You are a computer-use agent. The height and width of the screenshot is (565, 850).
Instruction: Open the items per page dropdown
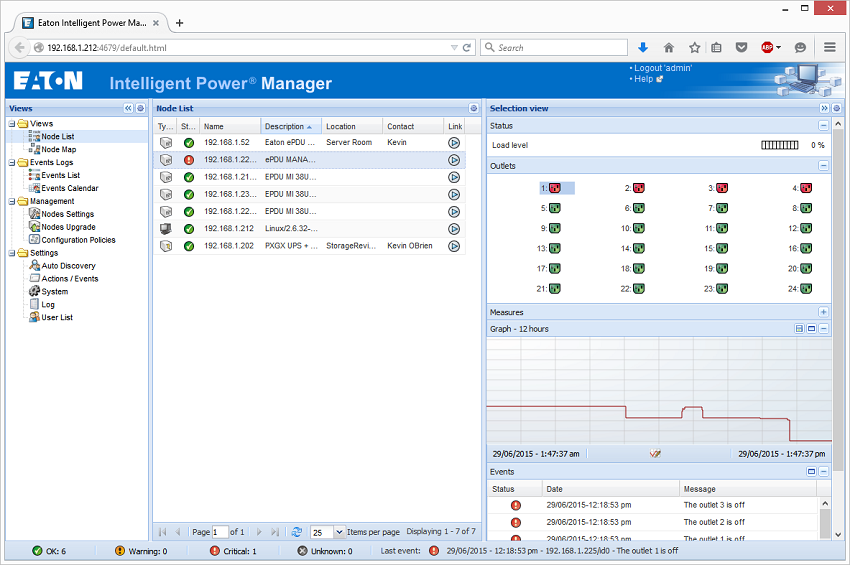tap(339, 532)
